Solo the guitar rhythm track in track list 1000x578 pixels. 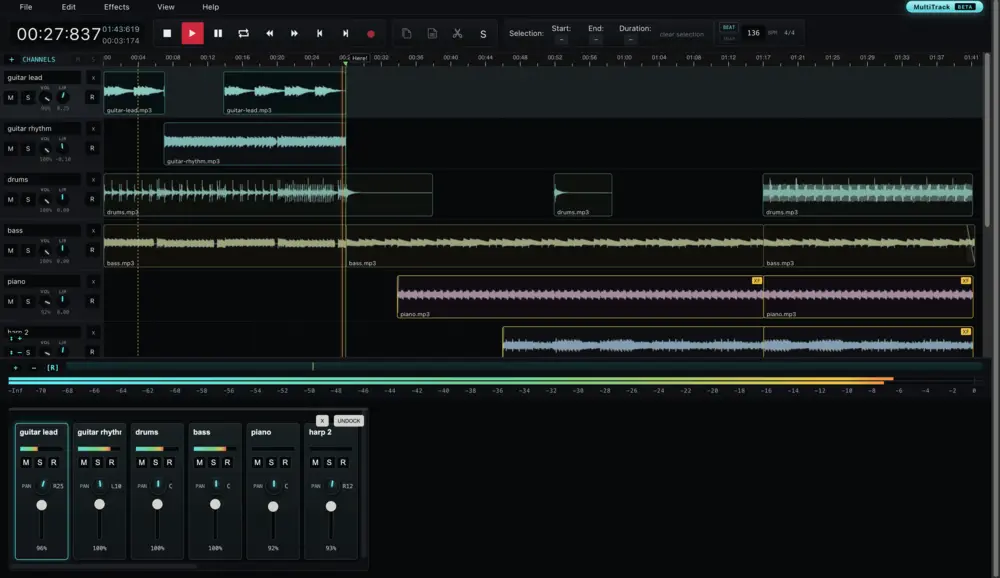pos(27,149)
